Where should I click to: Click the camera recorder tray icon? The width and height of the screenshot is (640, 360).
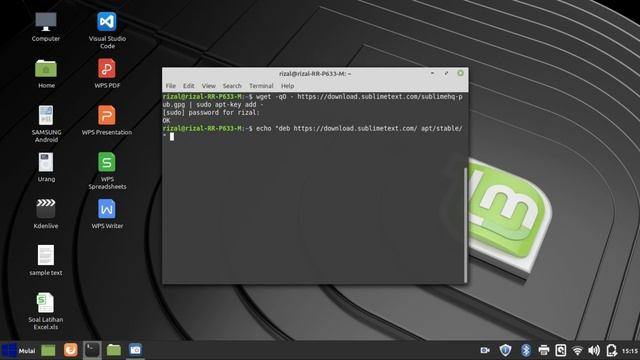[x=485, y=350]
